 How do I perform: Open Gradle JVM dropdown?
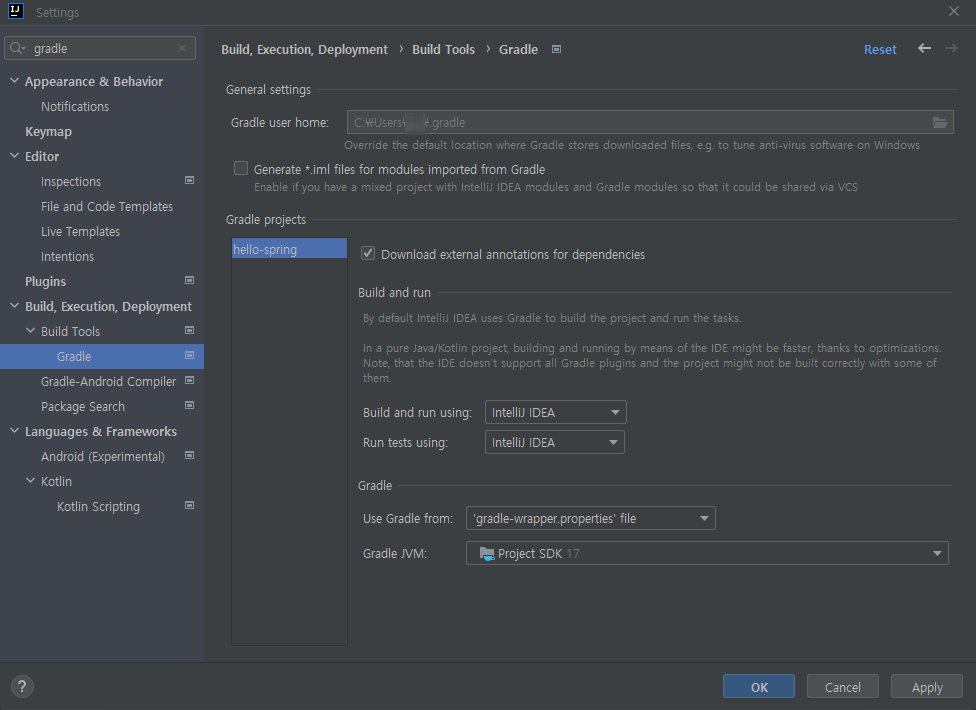(x=707, y=553)
